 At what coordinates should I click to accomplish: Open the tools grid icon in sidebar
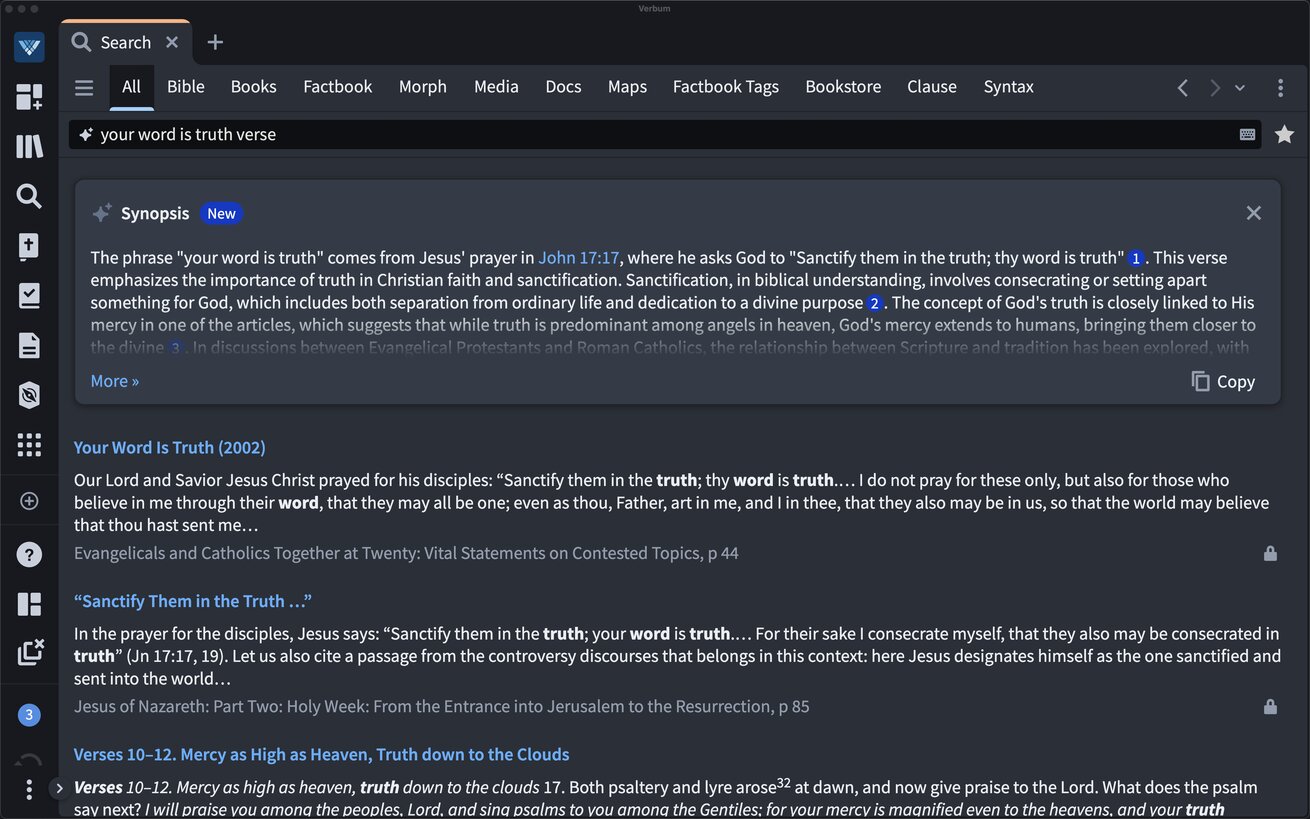coord(29,445)
